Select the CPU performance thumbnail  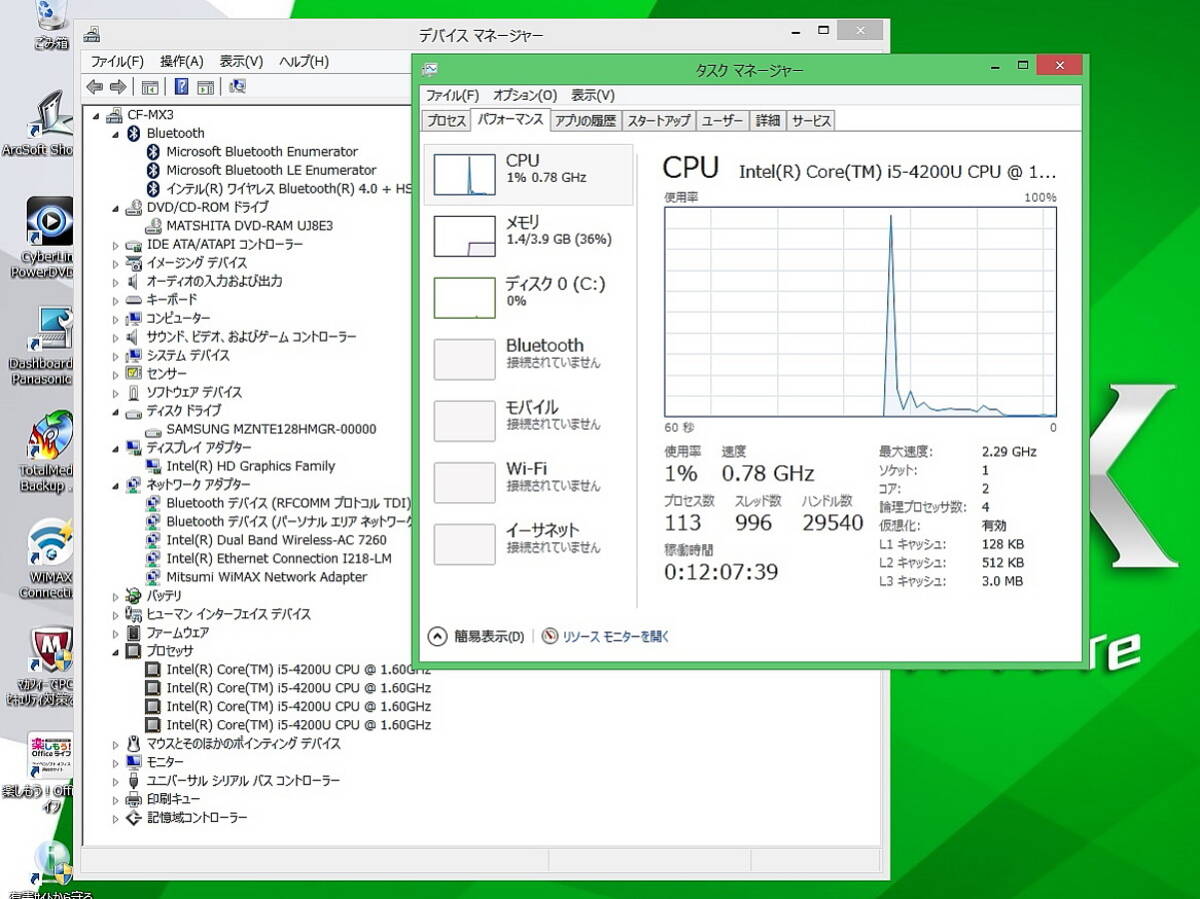point(464,175)
